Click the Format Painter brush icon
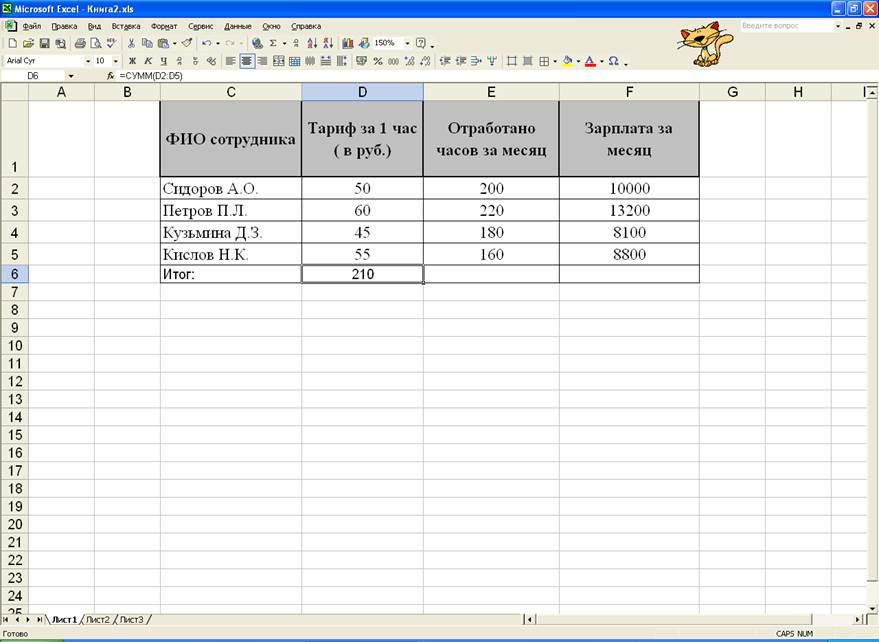879x642 pixels. pos(187,44)
